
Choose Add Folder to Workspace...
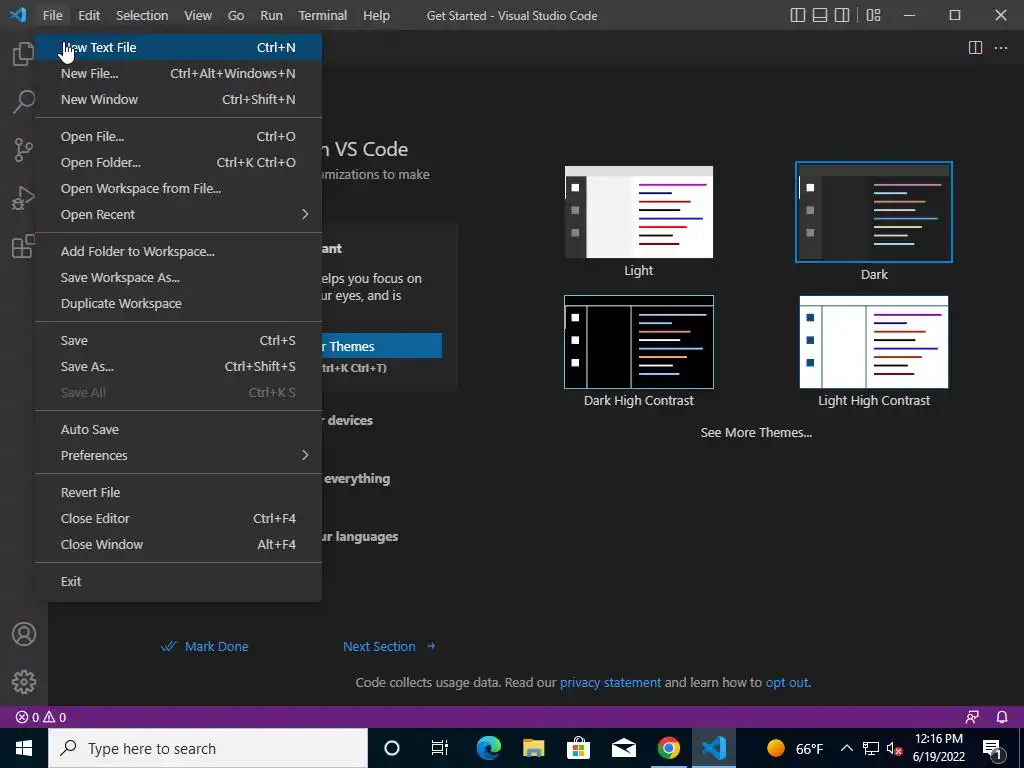(178, 251)
